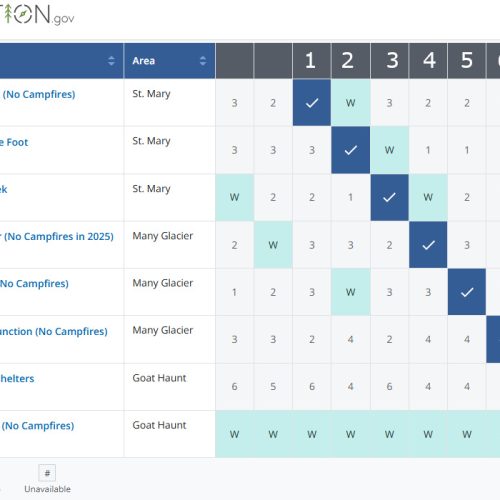Viewport: 500px width, 500px height.
Task: Select W walk-up cell in first row day 2
Action: pyautogui.click(x=350, y=103)
